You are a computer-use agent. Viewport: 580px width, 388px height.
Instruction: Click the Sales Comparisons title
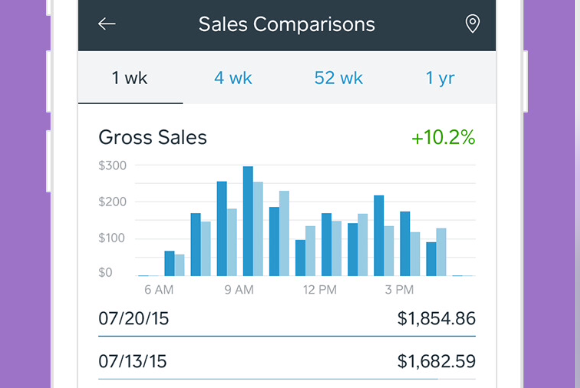(287, 24)
